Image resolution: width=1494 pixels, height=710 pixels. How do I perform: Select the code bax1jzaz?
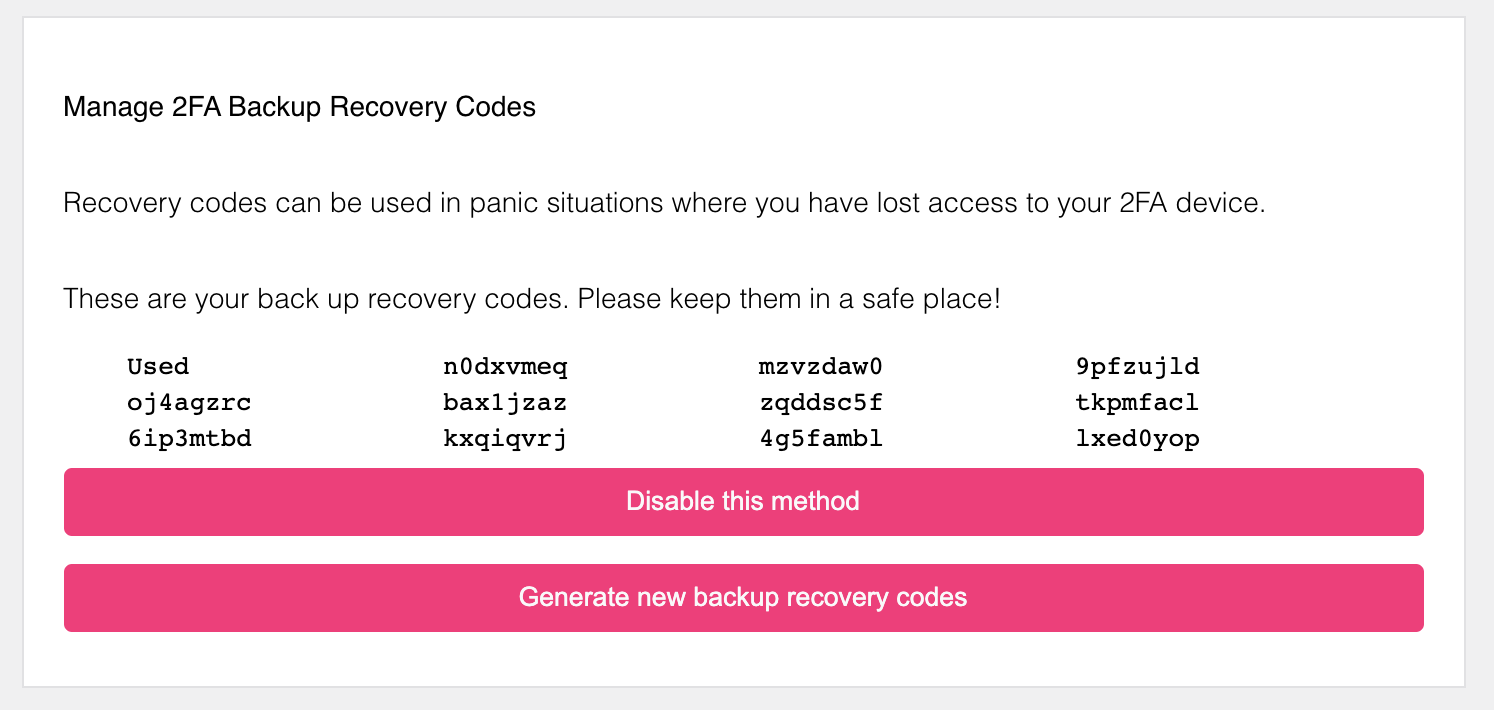pos(505,403)
